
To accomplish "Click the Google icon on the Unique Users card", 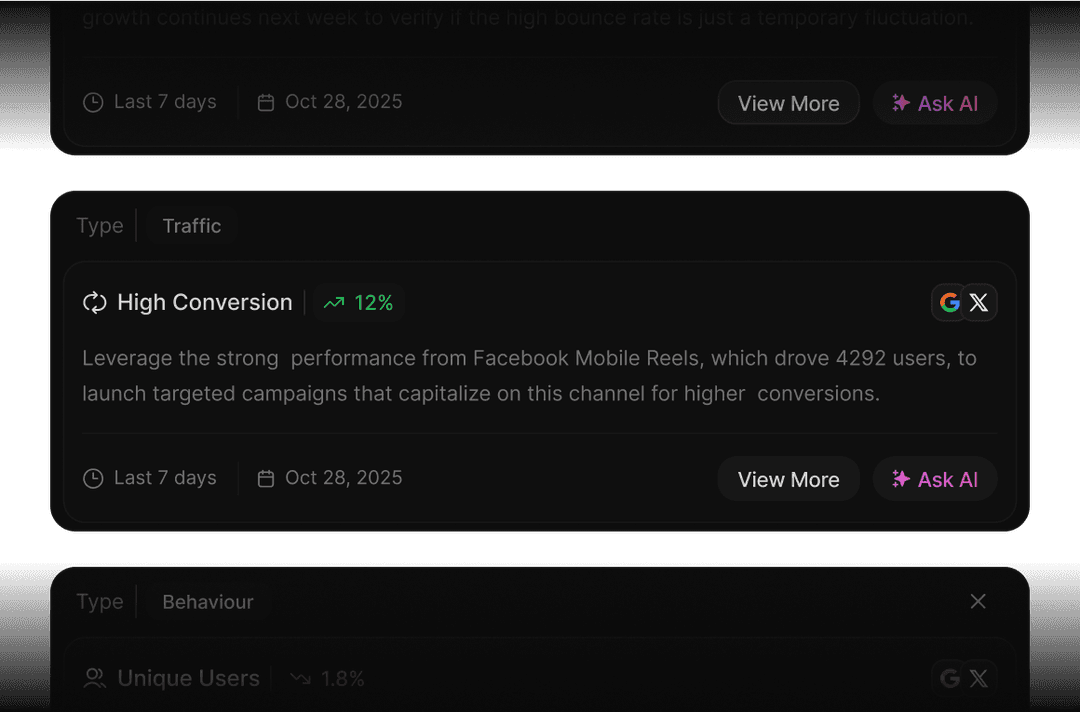I will tap(949, 678).
